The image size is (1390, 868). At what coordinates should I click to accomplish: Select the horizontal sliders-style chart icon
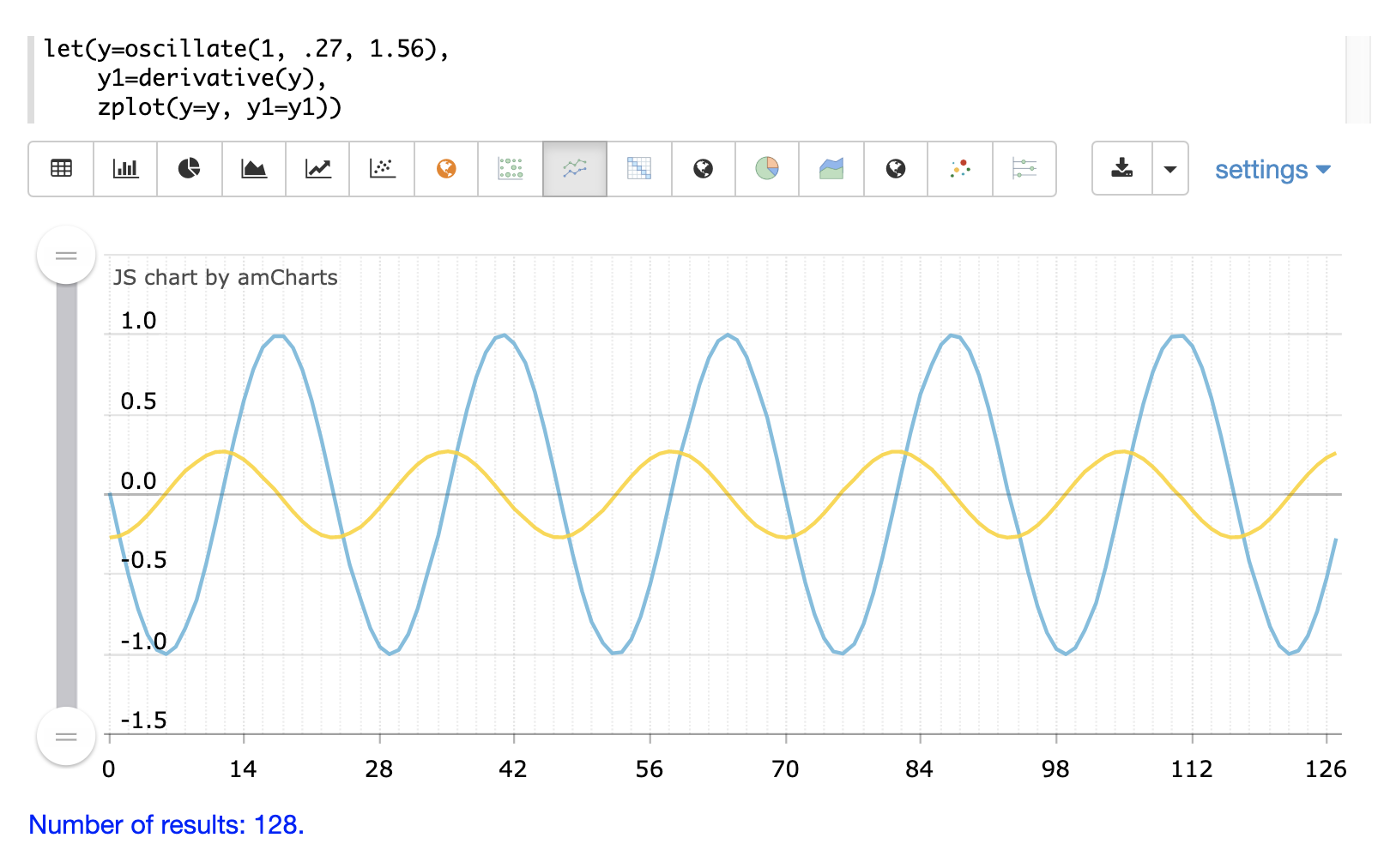click(1024, 169)
